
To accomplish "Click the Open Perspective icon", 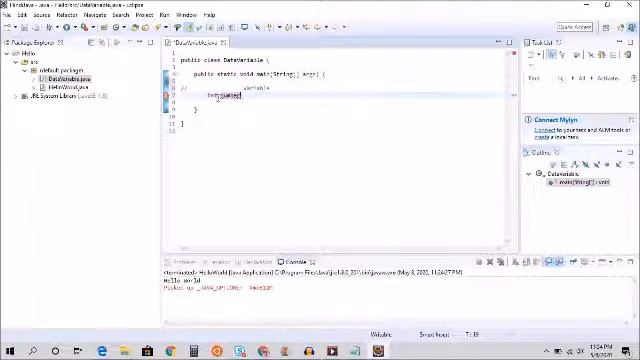I will tap(606, 27).
